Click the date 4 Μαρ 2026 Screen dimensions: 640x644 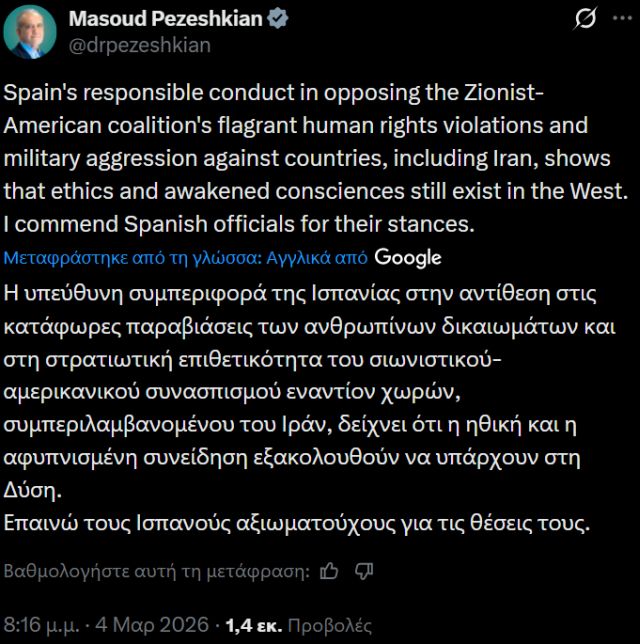click(154, 626)
